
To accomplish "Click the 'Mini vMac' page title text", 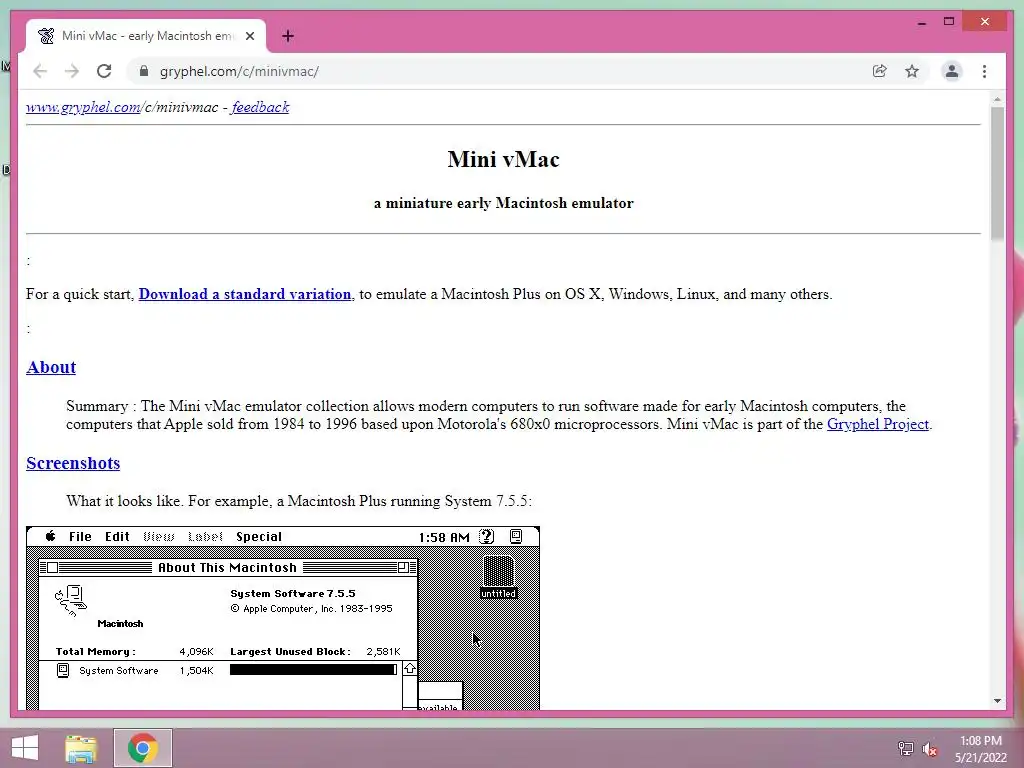I will [x=504, y=159].
